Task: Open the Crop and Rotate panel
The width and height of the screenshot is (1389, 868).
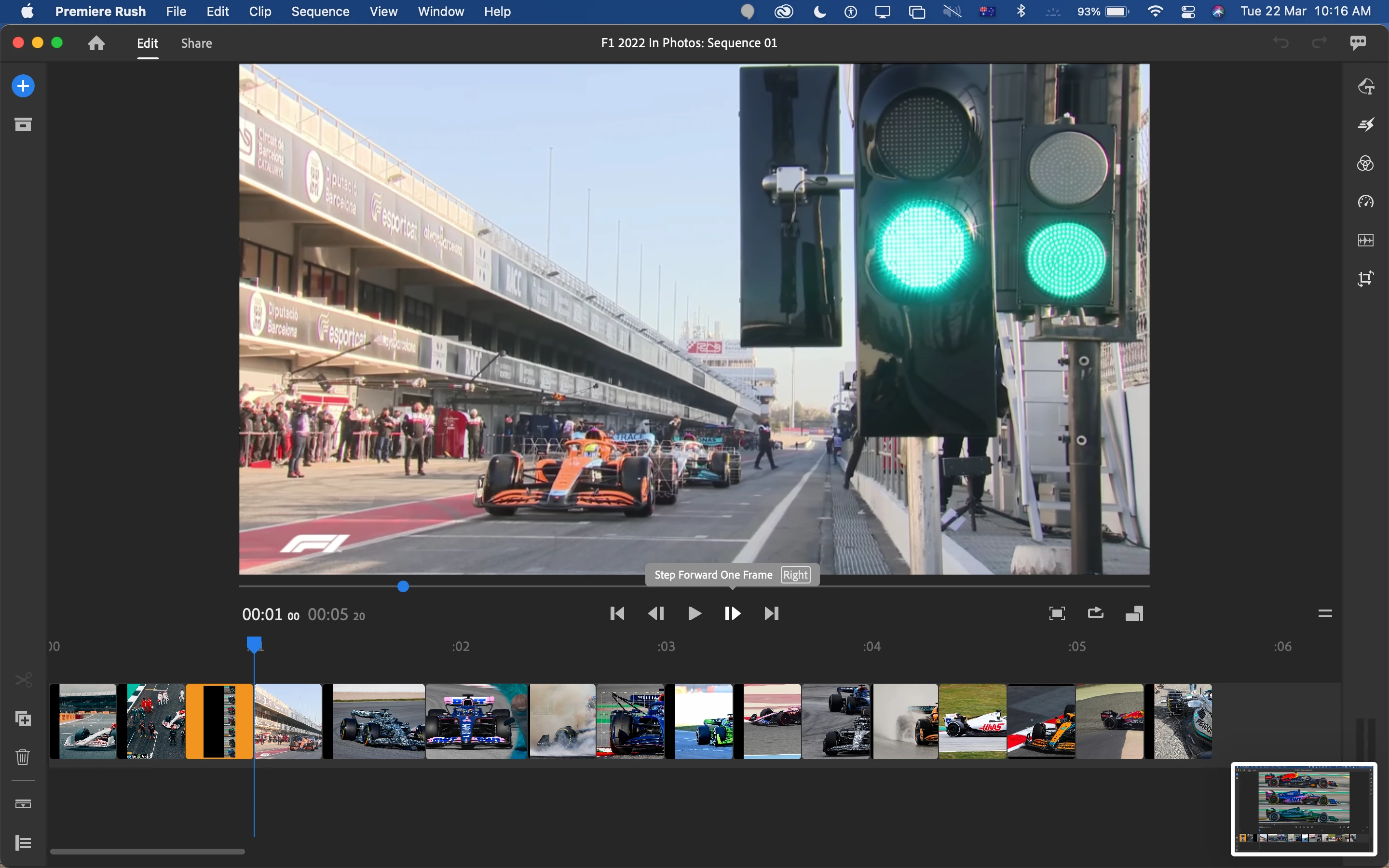Action: (1365, 278)
